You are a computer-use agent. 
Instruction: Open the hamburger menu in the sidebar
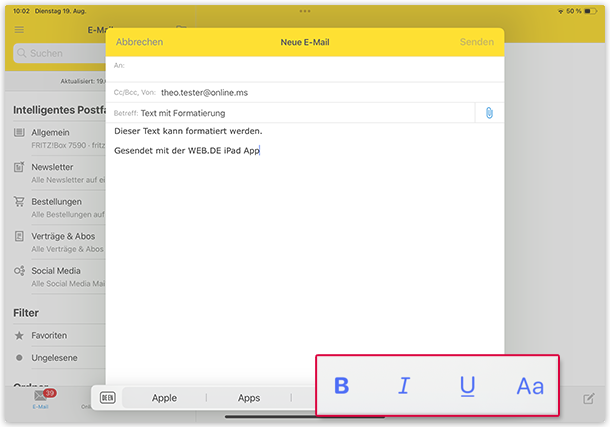pyautogui.click(x=19, y=30)
